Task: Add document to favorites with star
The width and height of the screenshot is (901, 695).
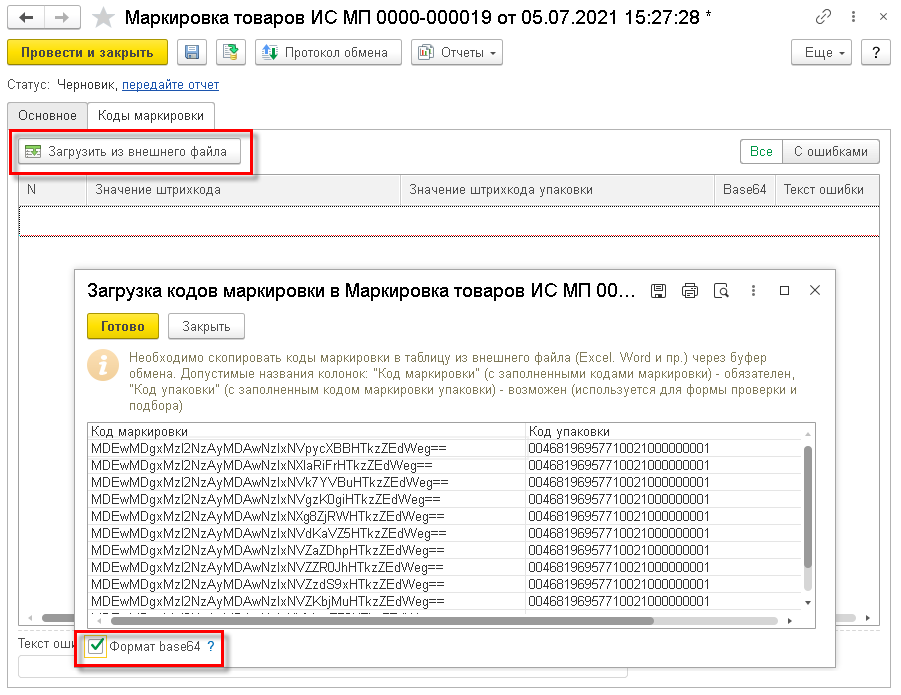Action: (103, 18)
